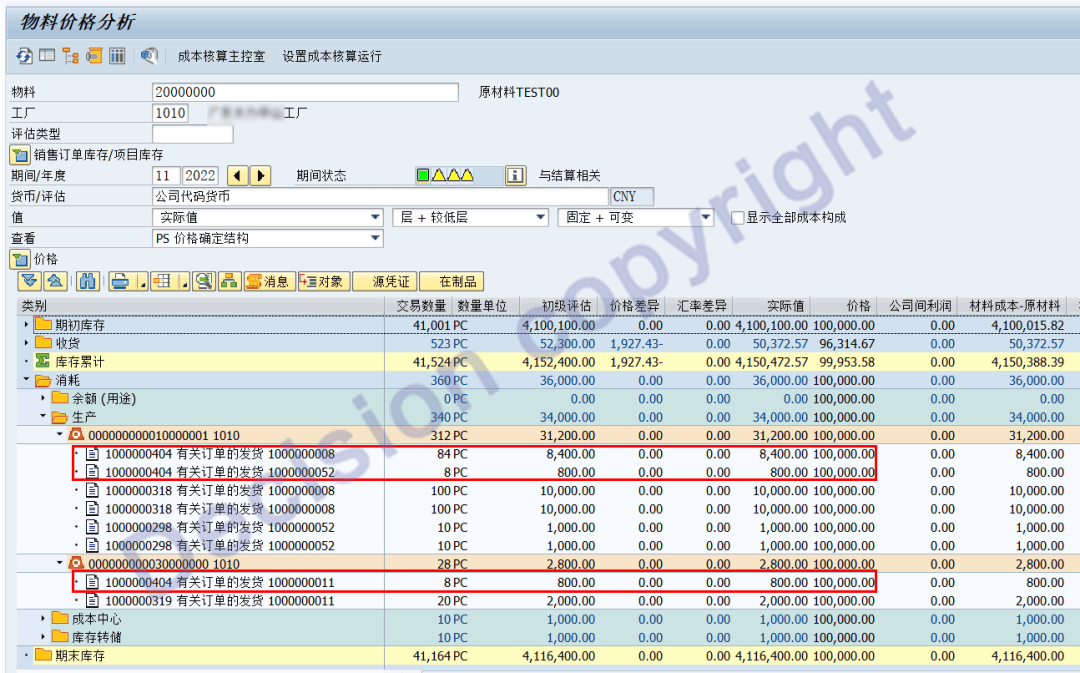Select document 1000000319 有关订单的发货 row
The image size is (1080, 673).
click(x=548, y=601)
